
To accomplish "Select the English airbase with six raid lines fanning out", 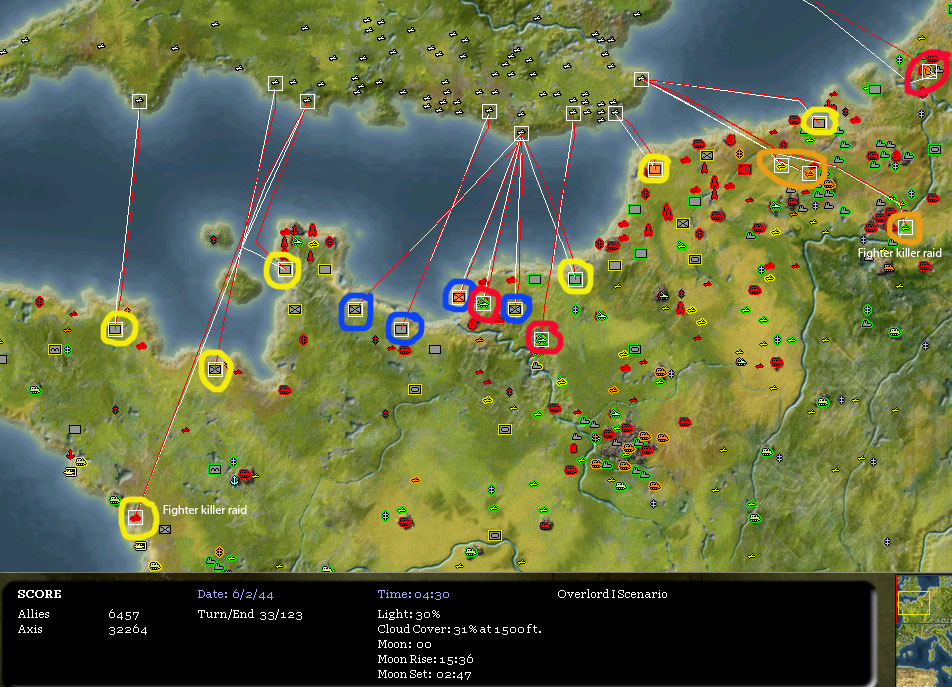I will (521, 134).
